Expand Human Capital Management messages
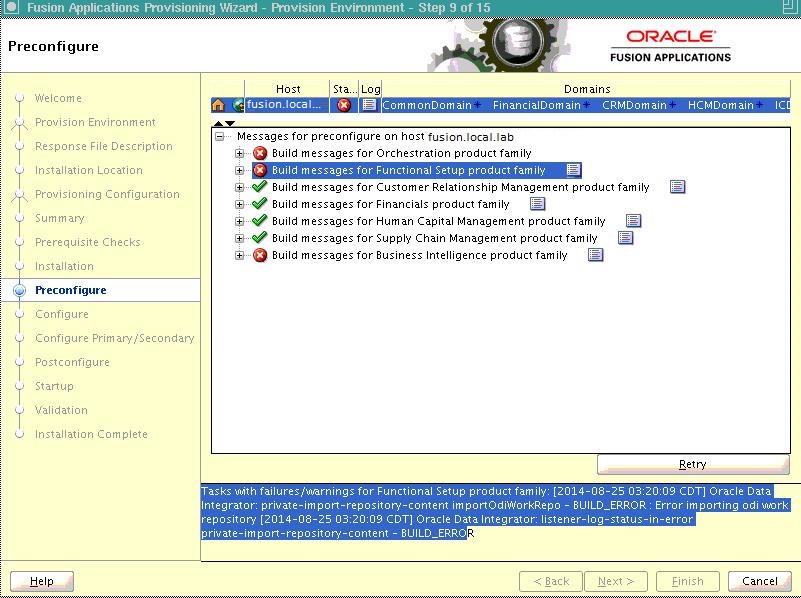Viewport: 801px width, 598px height. point(239,221)
